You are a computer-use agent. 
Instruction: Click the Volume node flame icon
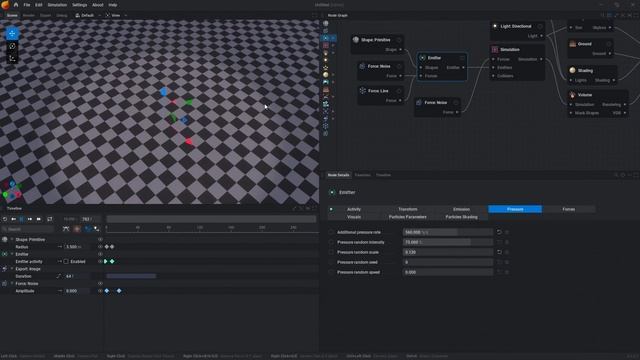572,95
